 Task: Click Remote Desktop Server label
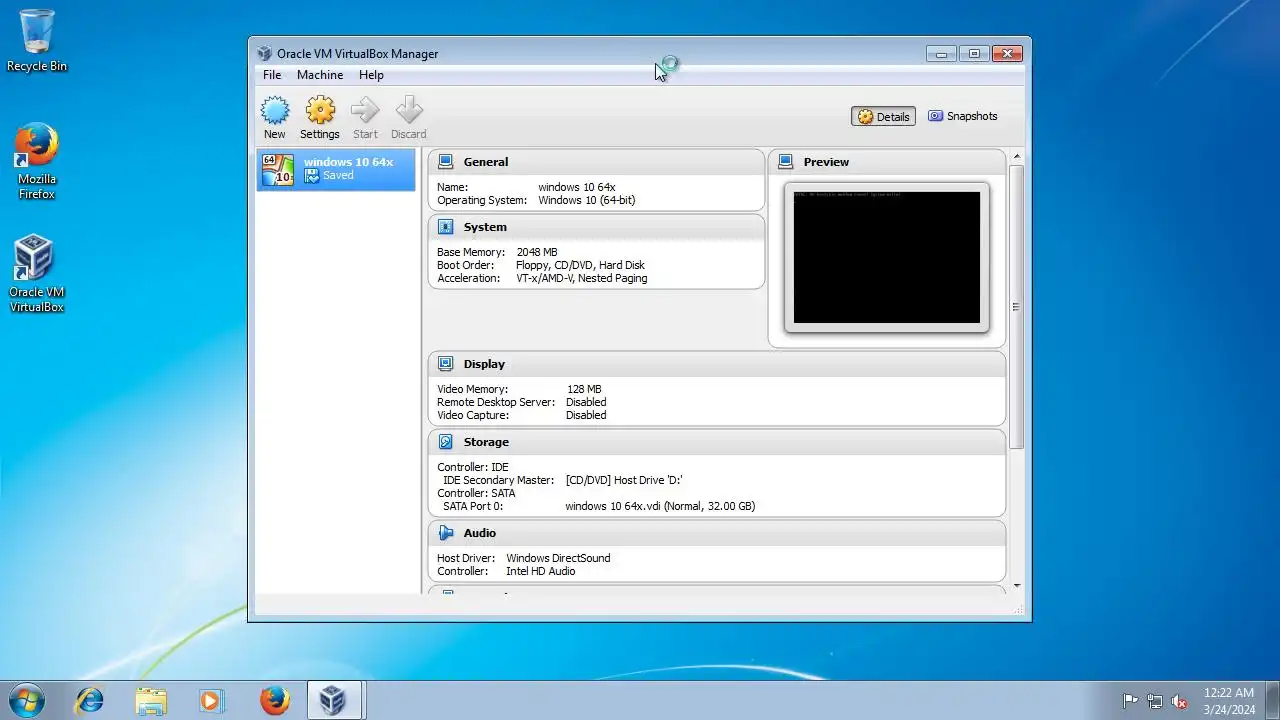pos(496,402)
